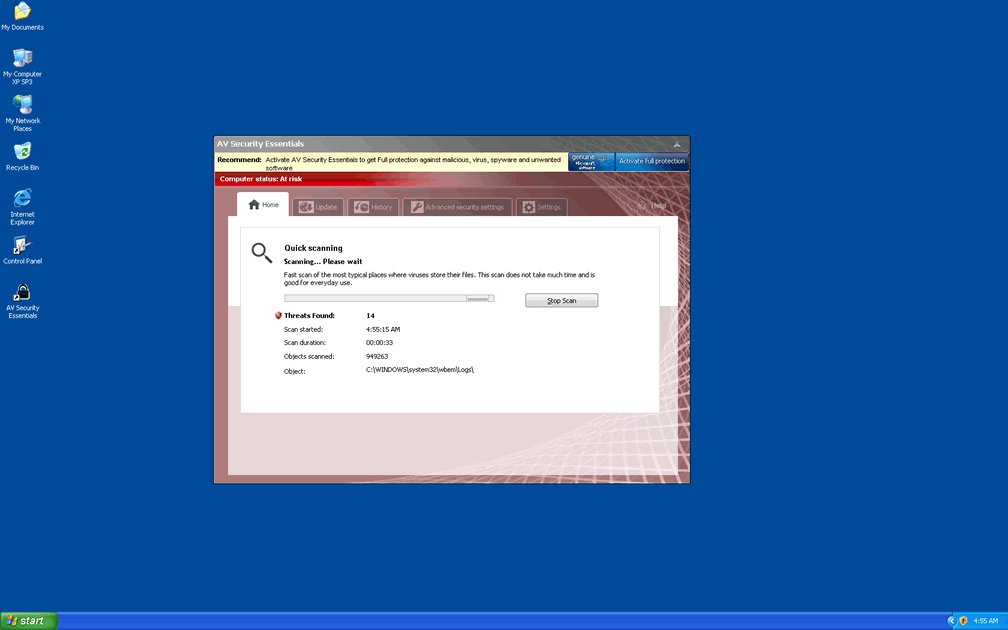The width and height of the screenshot is (1008, 630).
Task: Click the quick scan progress bar
Action: point(389,298)
